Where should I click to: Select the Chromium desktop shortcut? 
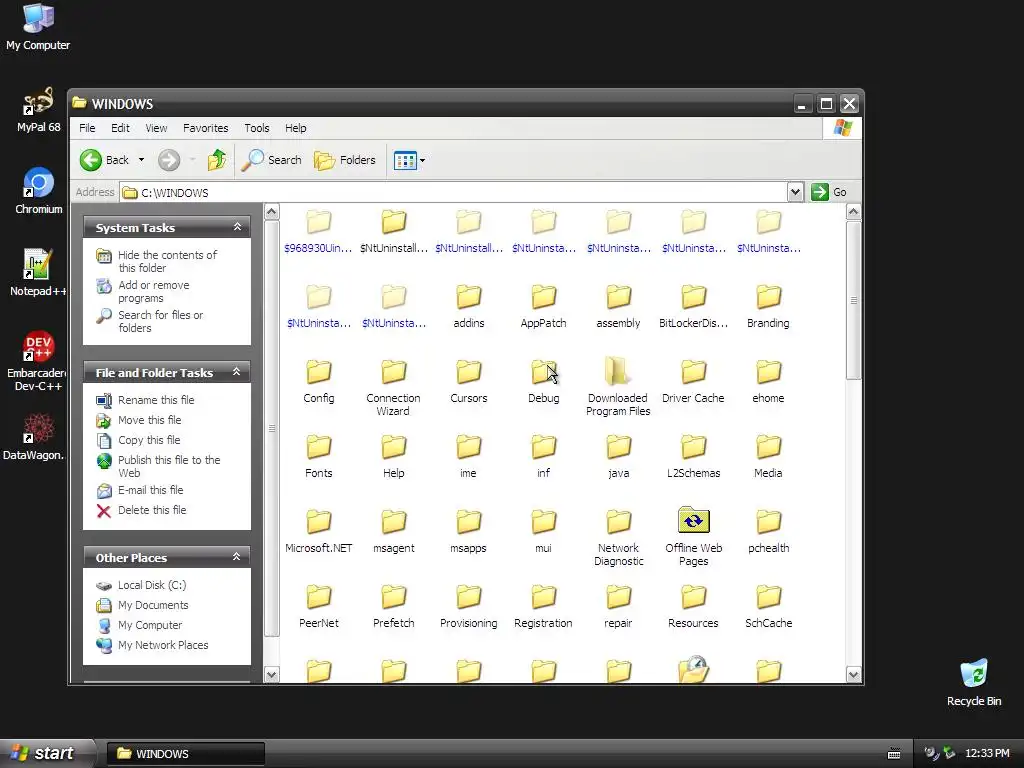pyautogui.click(x=39, y=191)
